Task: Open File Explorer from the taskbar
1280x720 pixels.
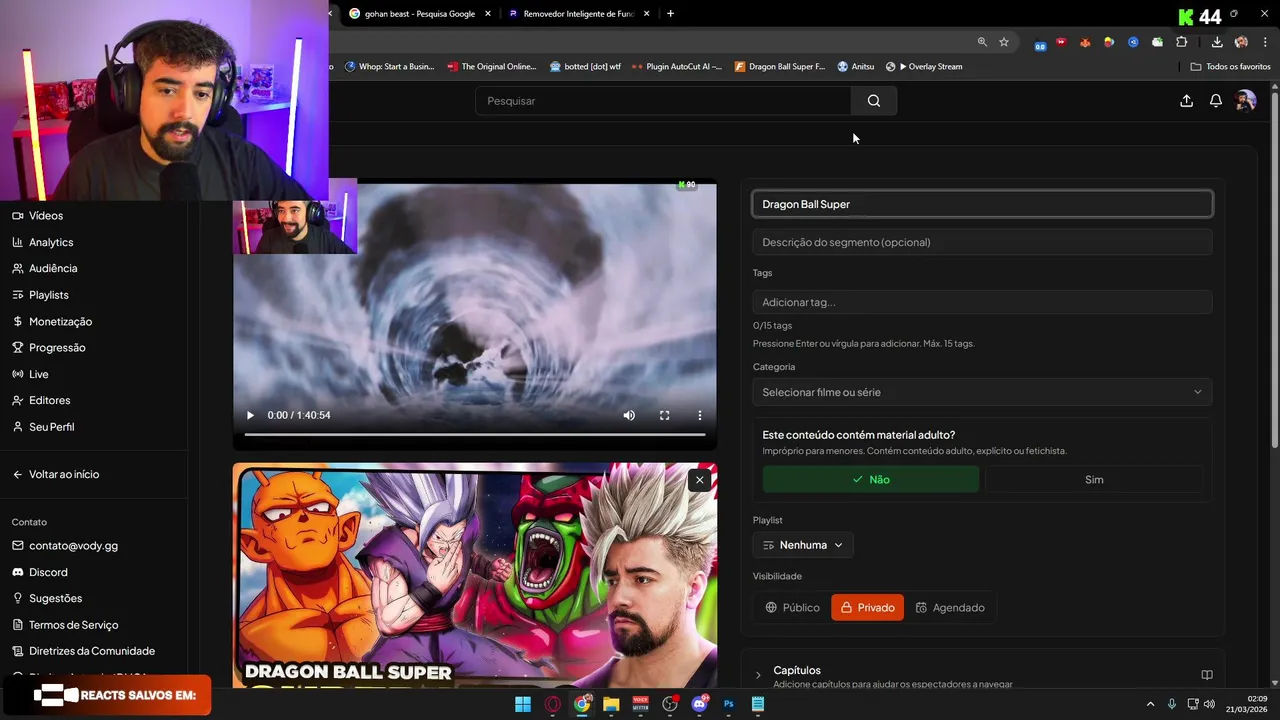Action: pyautogui.click(x=611, y=704)
